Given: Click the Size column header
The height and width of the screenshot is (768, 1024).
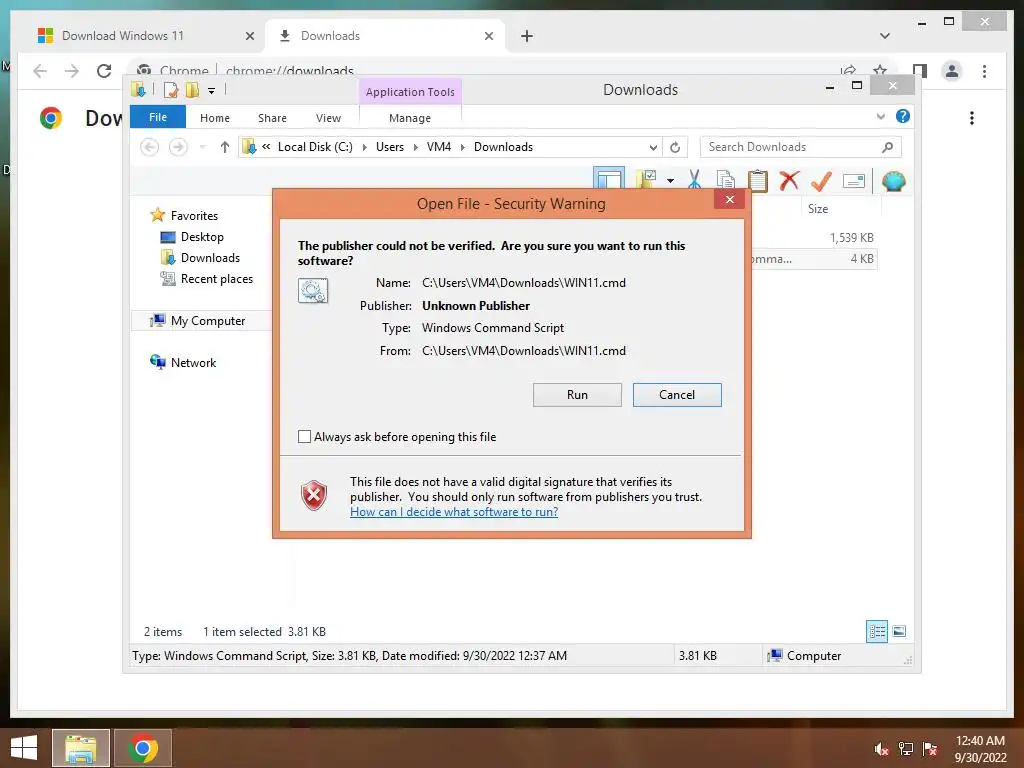Looking at the screenshot, I should pos(818,209).
